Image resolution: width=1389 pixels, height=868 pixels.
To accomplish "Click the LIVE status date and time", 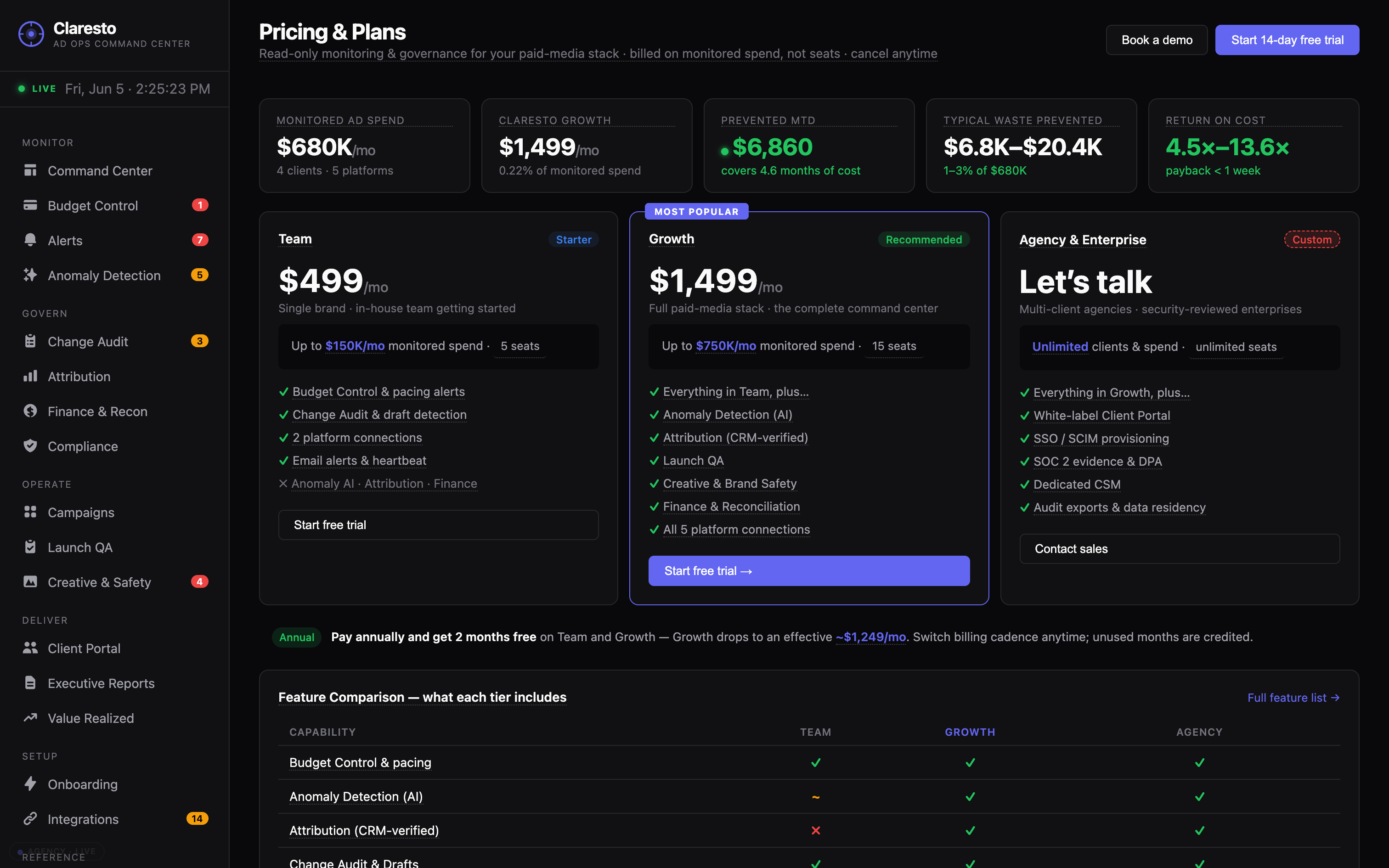I will [x=137, y=88].
